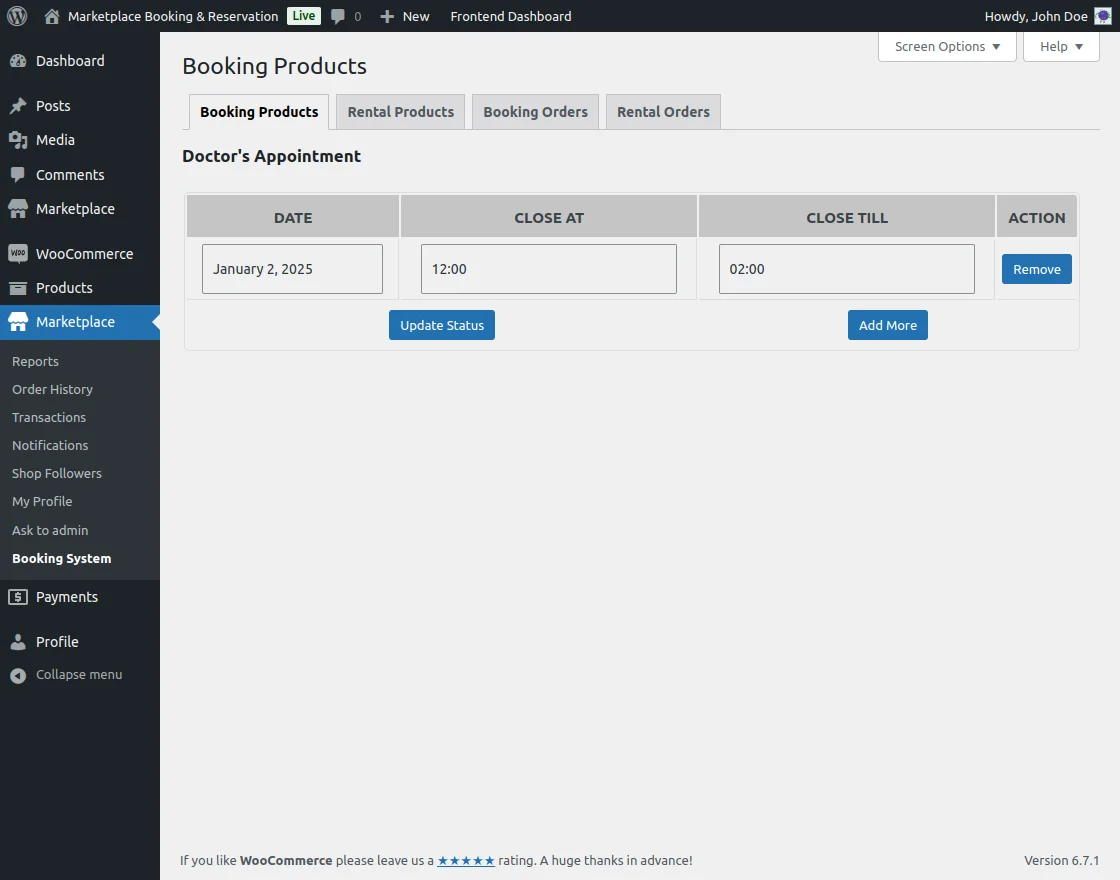The image size is (1120, 880).
Task: Click John Doe's avatar thumbnail
Action: pos(1102,16)
